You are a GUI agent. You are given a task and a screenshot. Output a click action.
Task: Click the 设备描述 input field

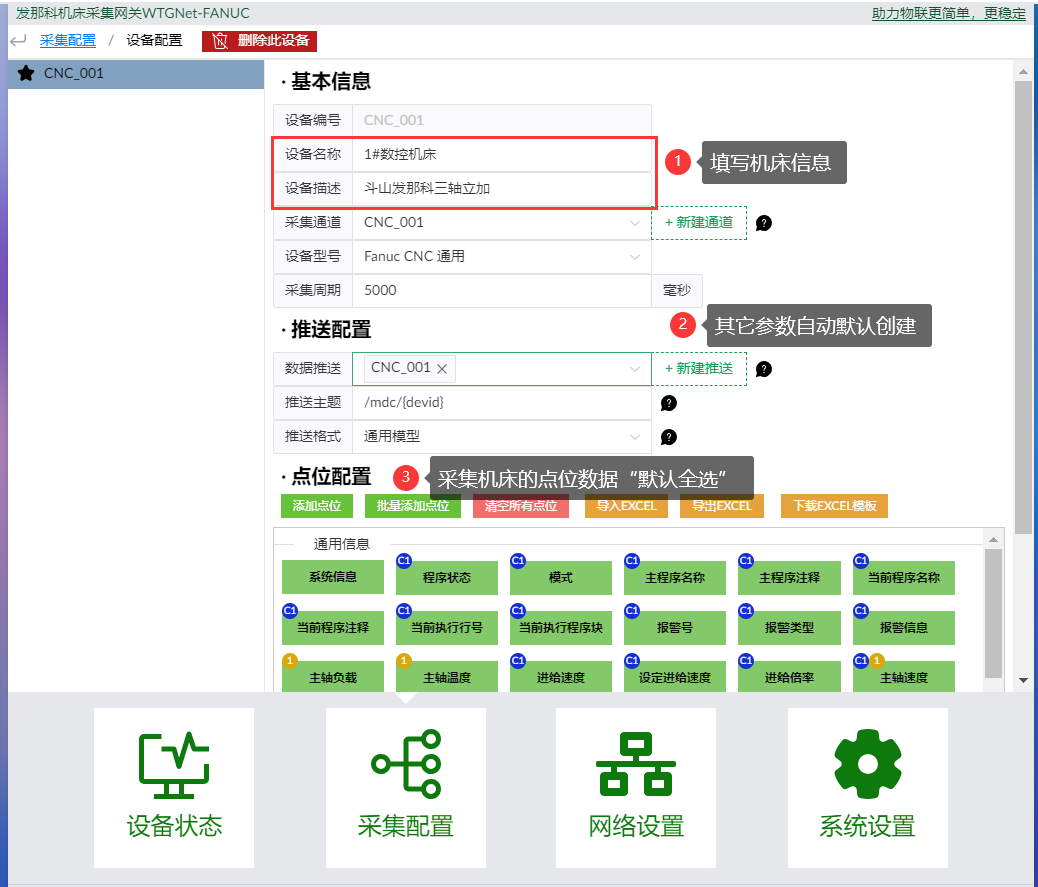(x=502, y=188)
